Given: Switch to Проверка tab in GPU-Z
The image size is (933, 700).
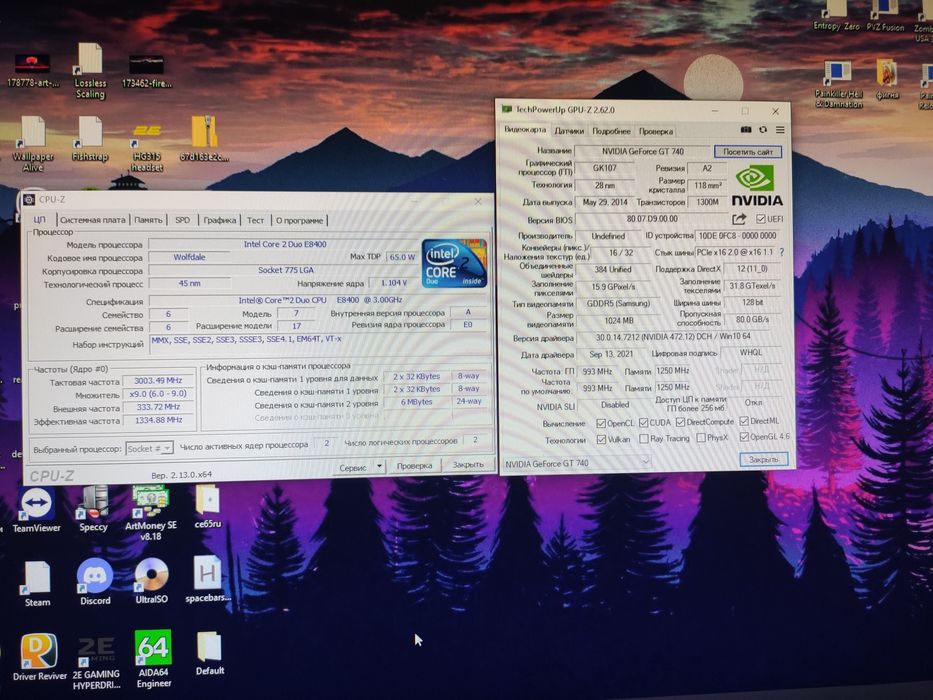Looking at the screenshot, I should (x=656, y=131).
